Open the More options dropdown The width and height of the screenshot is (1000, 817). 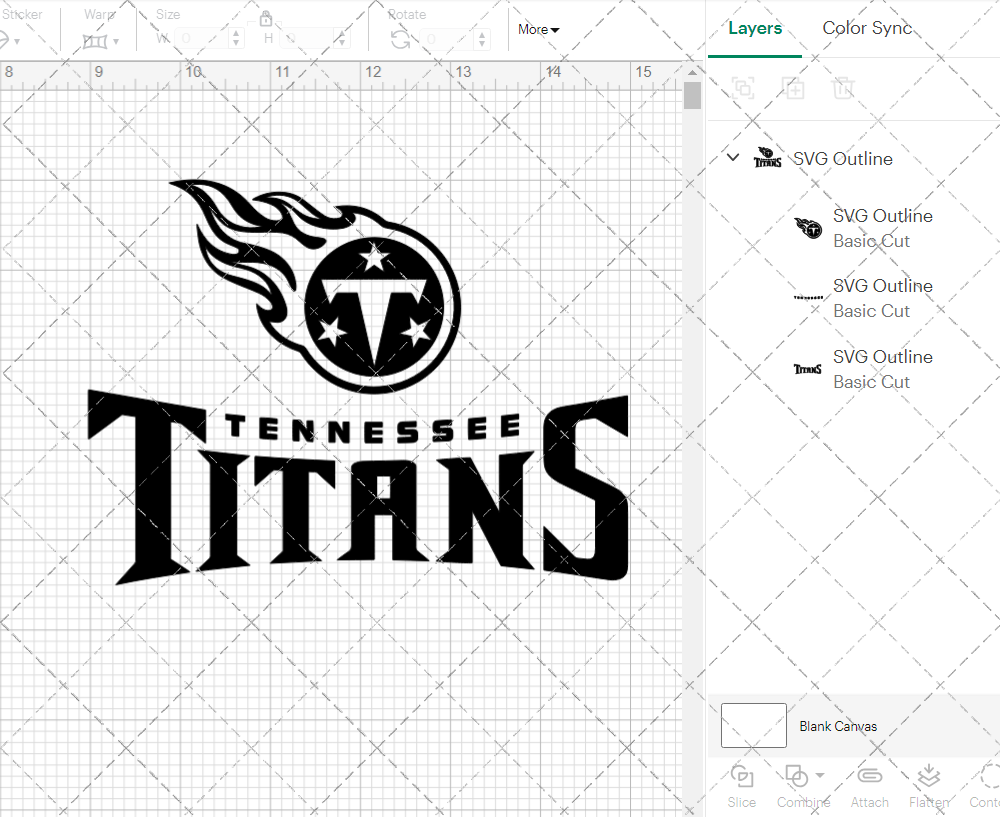(x=538, y=30)
